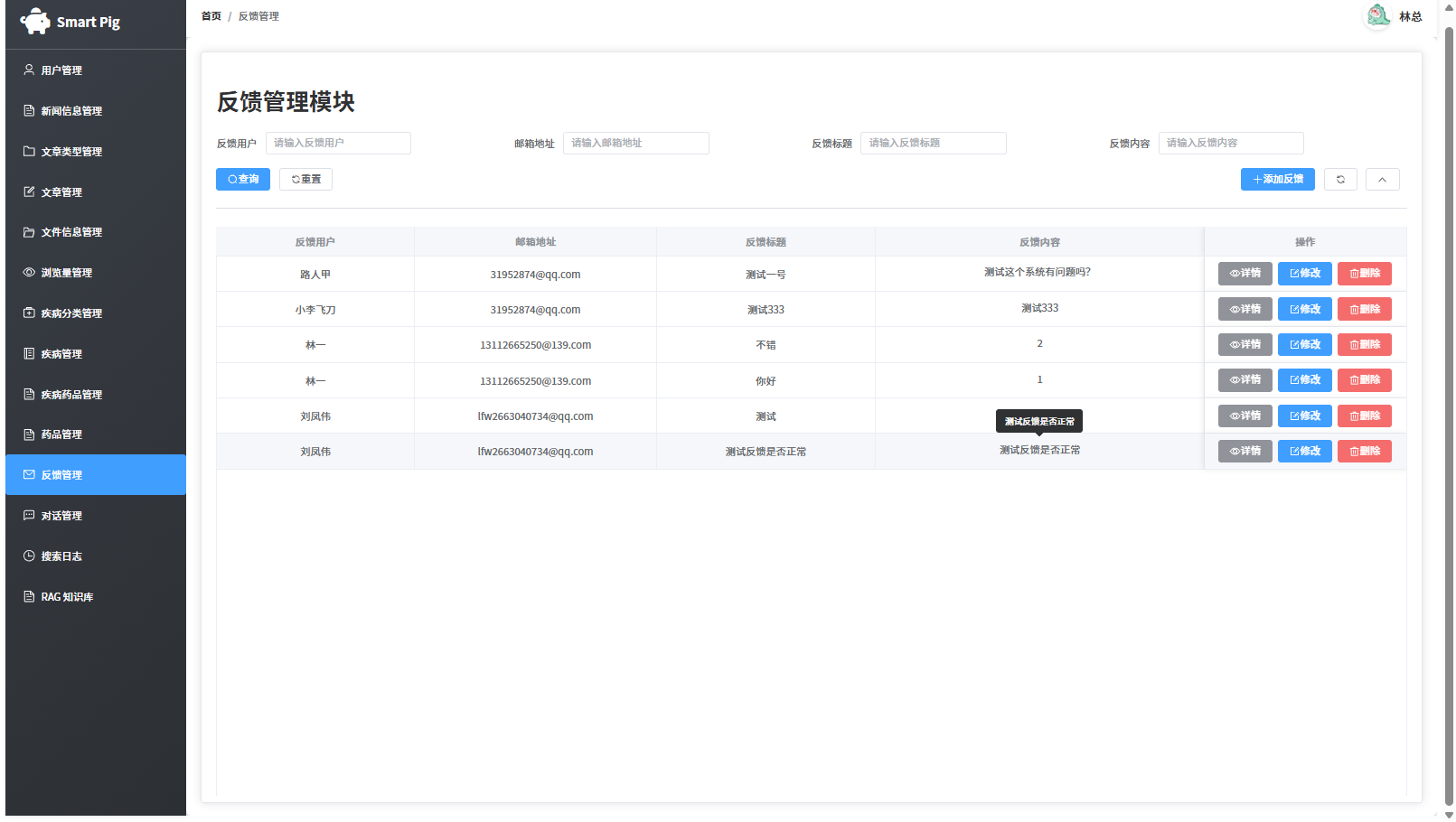Click the lfw2663040734@qq.com cell in the 测试 row
Screen dimensions: 1456x822
click(535, 416)
